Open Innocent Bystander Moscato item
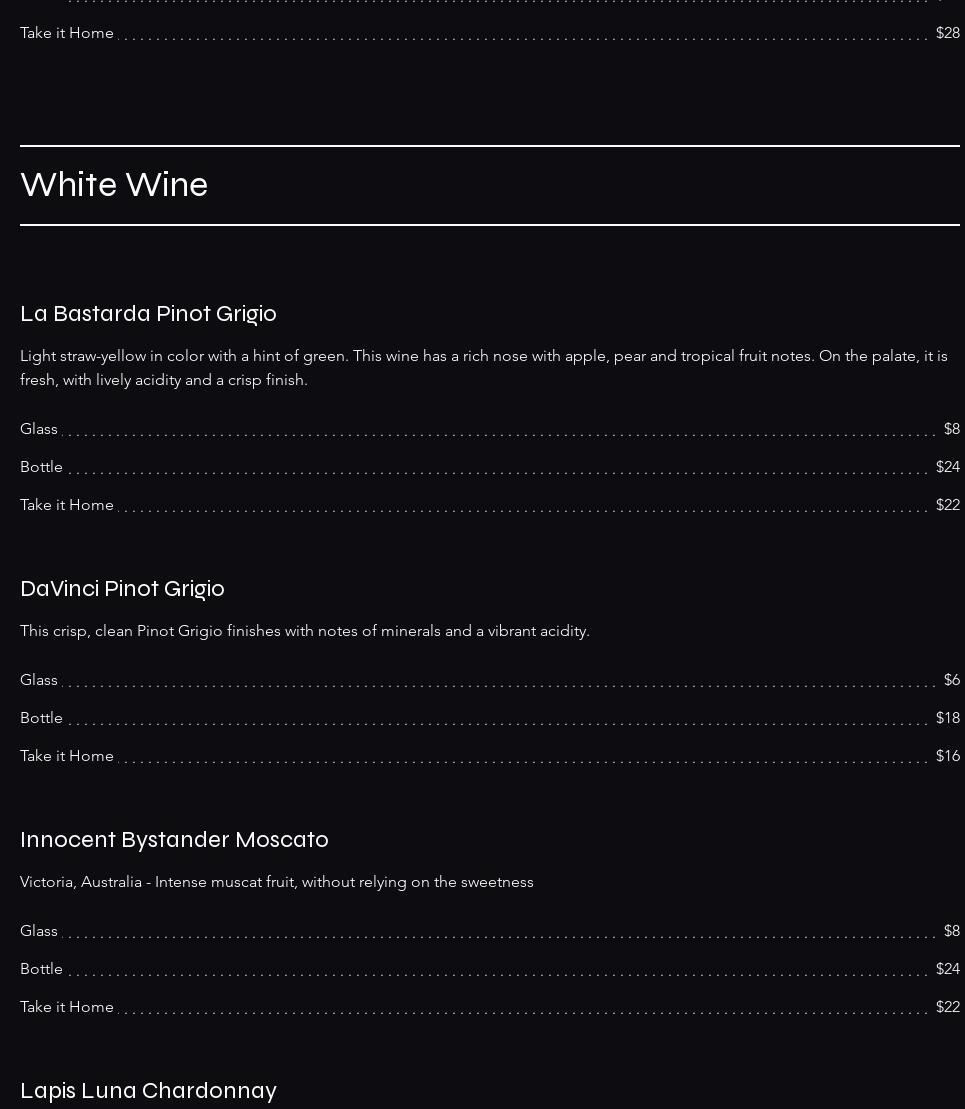 click(x=174, y=840)
